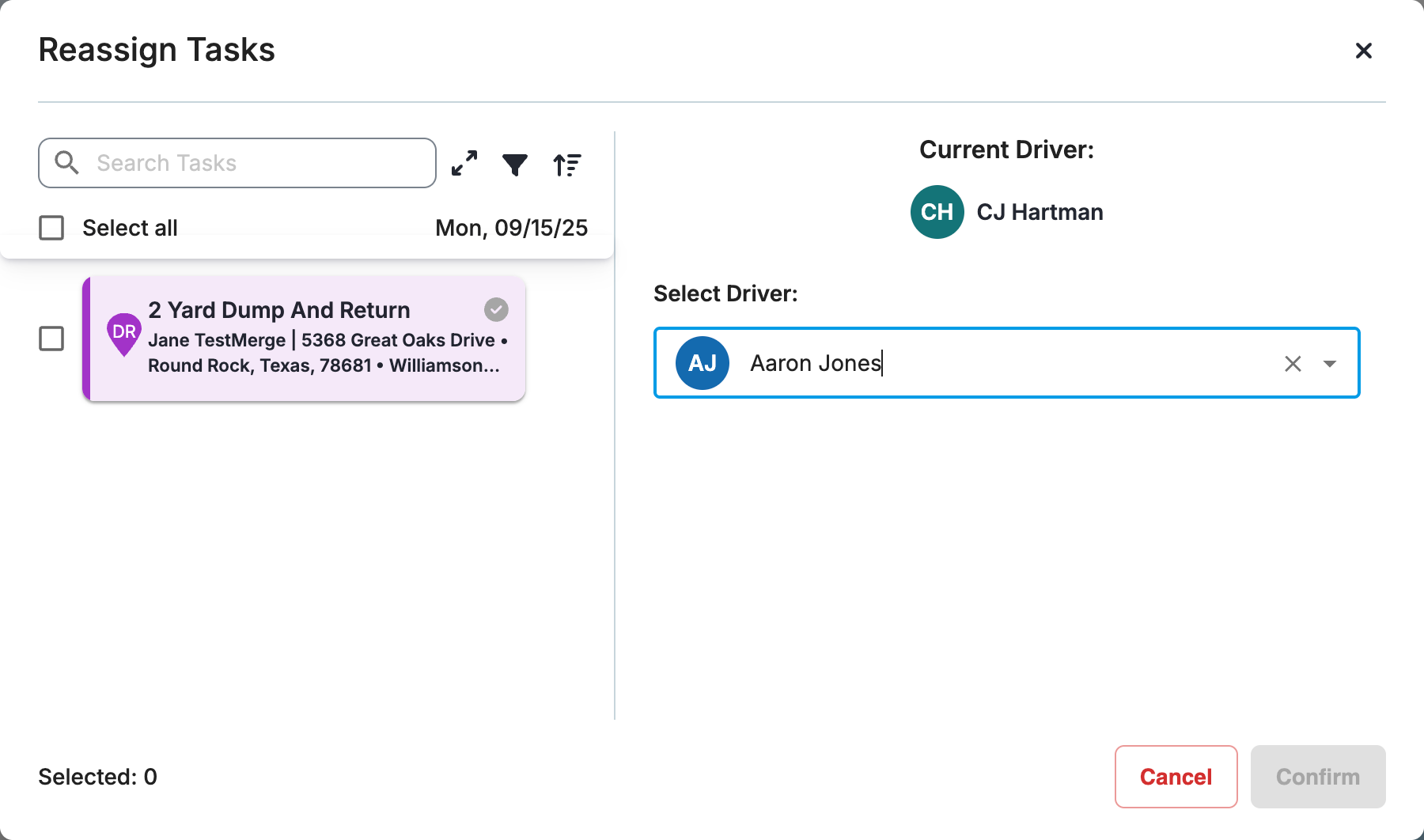Check the 2 Yard Dump And Return checkbox
Screen dimensions: 1424x840
pos(51,339)
